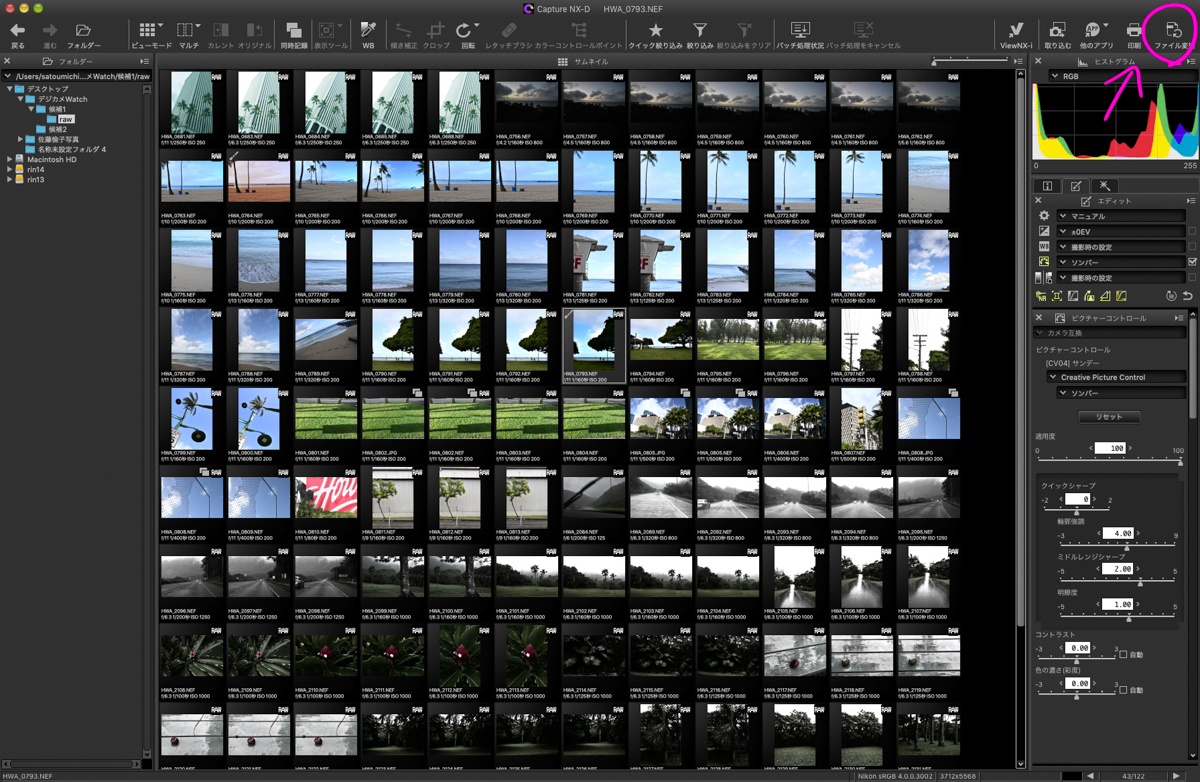Select thumbnail HWA_0793.NEF
The height and width of the screenshot is (782, 1200).
tap(594, 345)
